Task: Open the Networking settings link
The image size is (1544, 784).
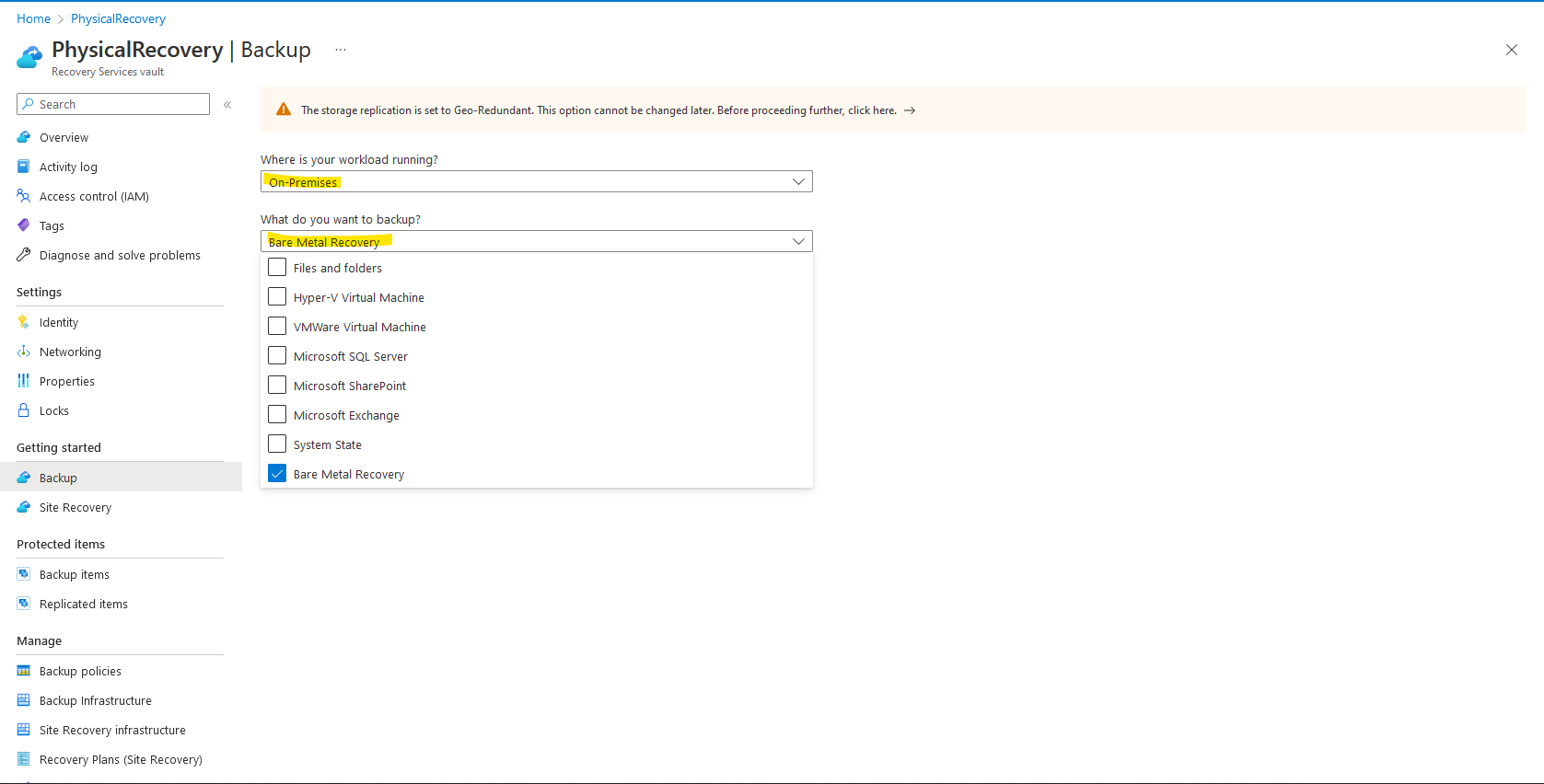Action: 70,352
